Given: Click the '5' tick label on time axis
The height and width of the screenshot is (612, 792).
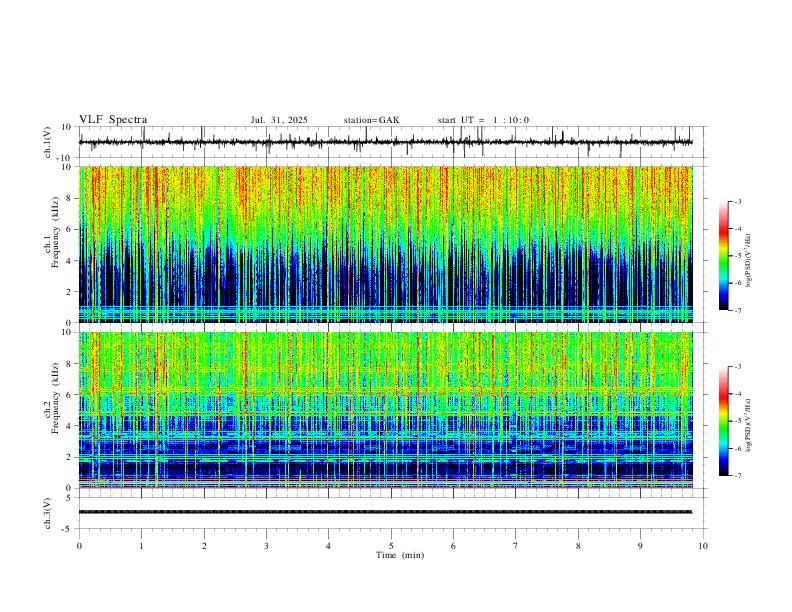Looking at the screenshot, I should (x=391, y=546).
